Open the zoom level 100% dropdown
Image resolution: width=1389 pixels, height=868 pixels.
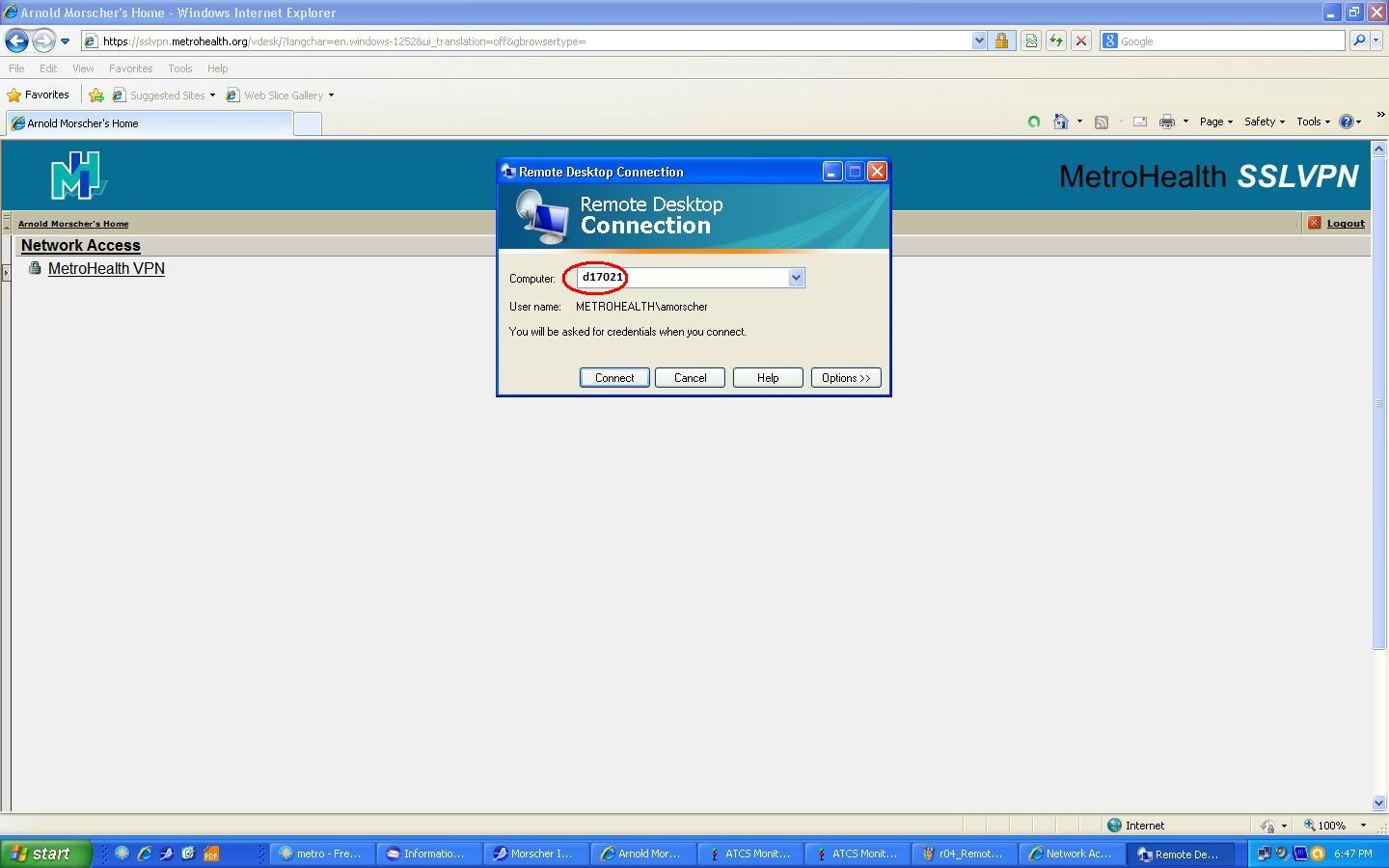[x=1336, y=826]
